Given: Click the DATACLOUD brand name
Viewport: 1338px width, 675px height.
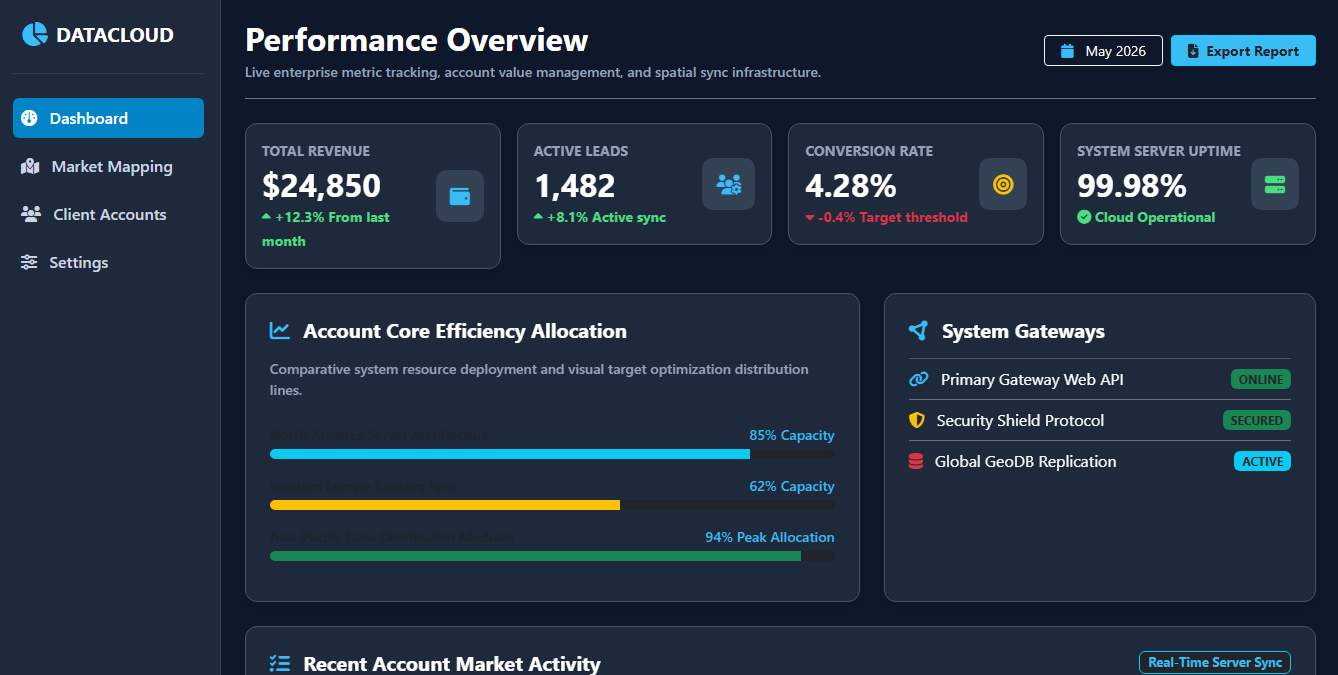Looking at the screenshot, I should [x=115, y=35].
